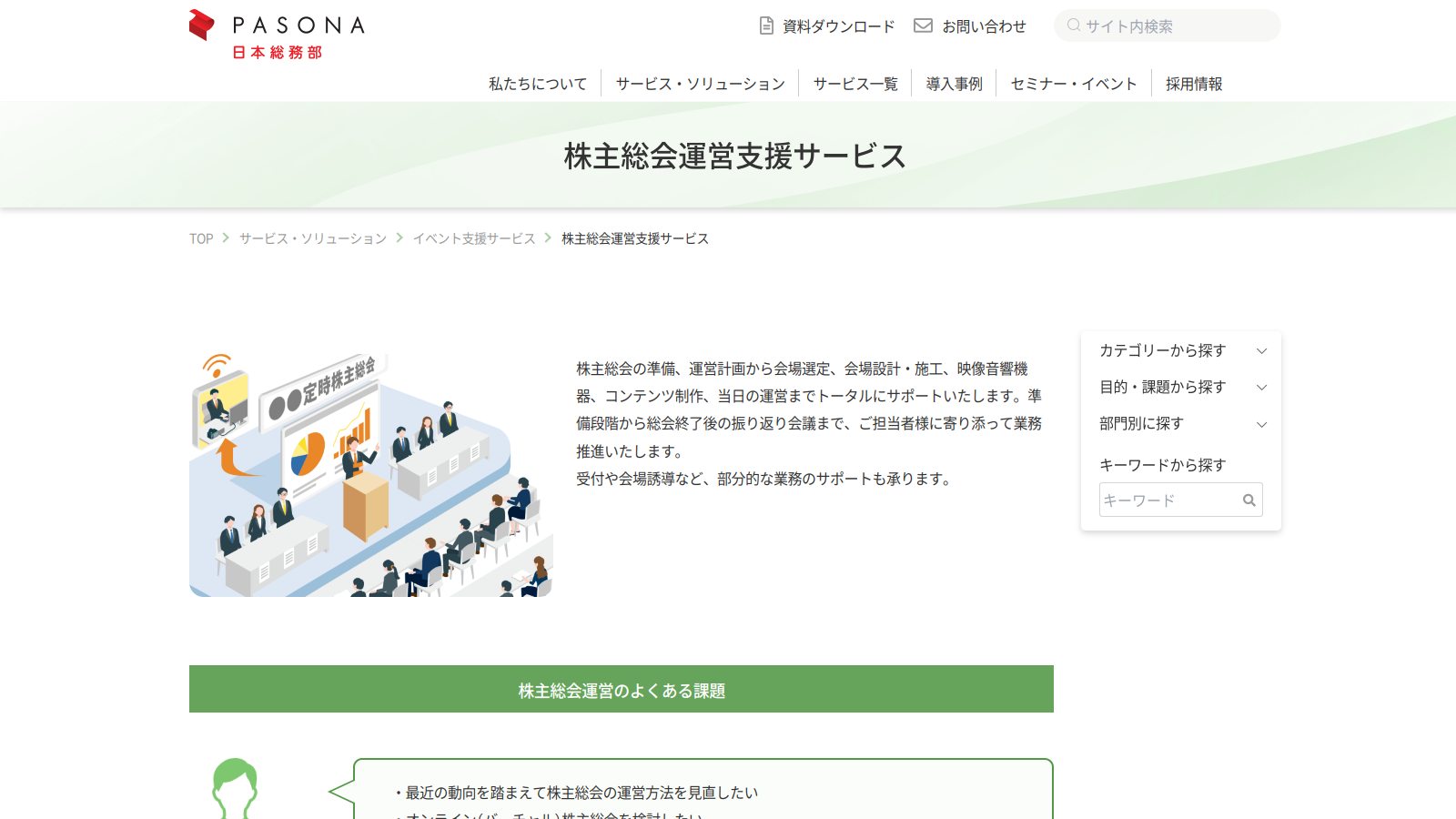Click the envelope icon beside お問い合わせ
The width and height of the screenshot is (1456, 819).
click(x=923, y=25)
